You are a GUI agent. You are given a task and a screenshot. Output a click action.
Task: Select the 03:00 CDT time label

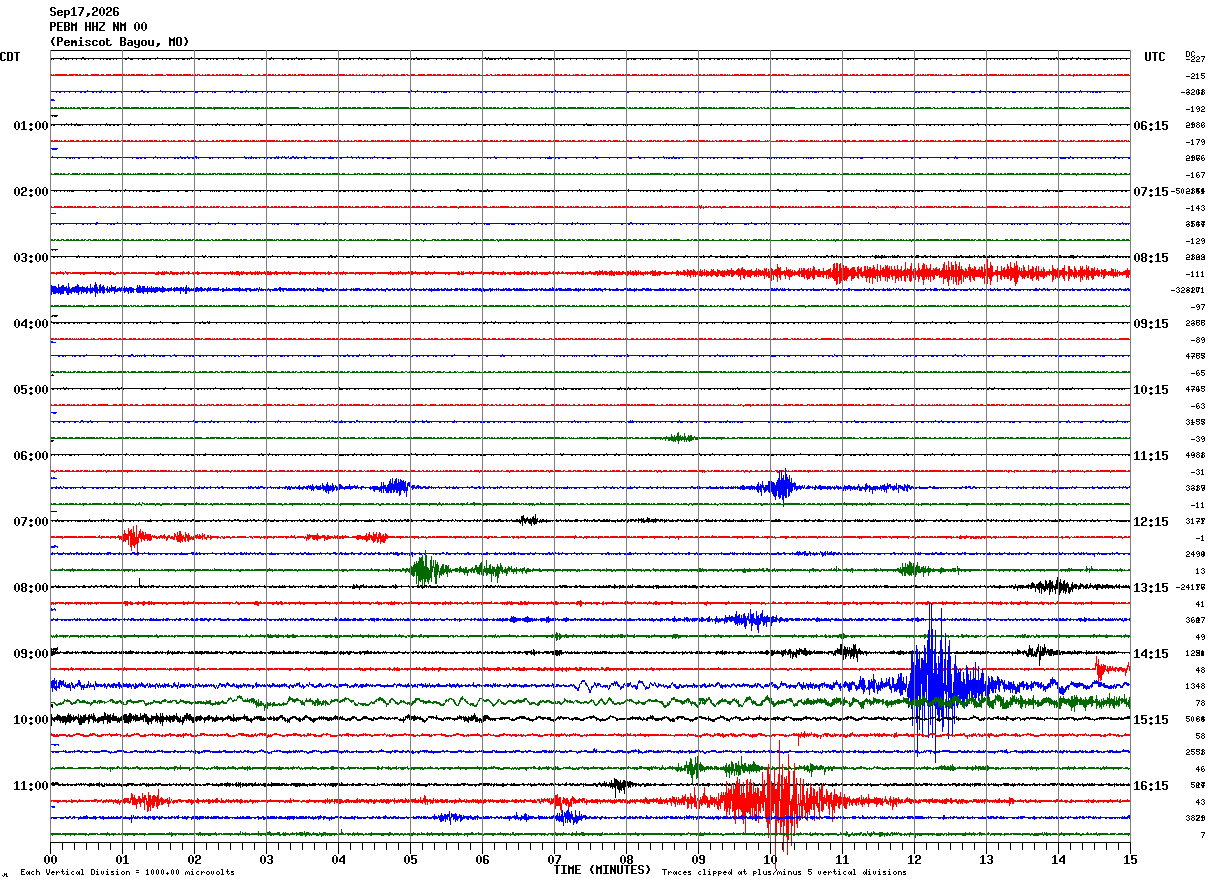click(x=31, y=258)
